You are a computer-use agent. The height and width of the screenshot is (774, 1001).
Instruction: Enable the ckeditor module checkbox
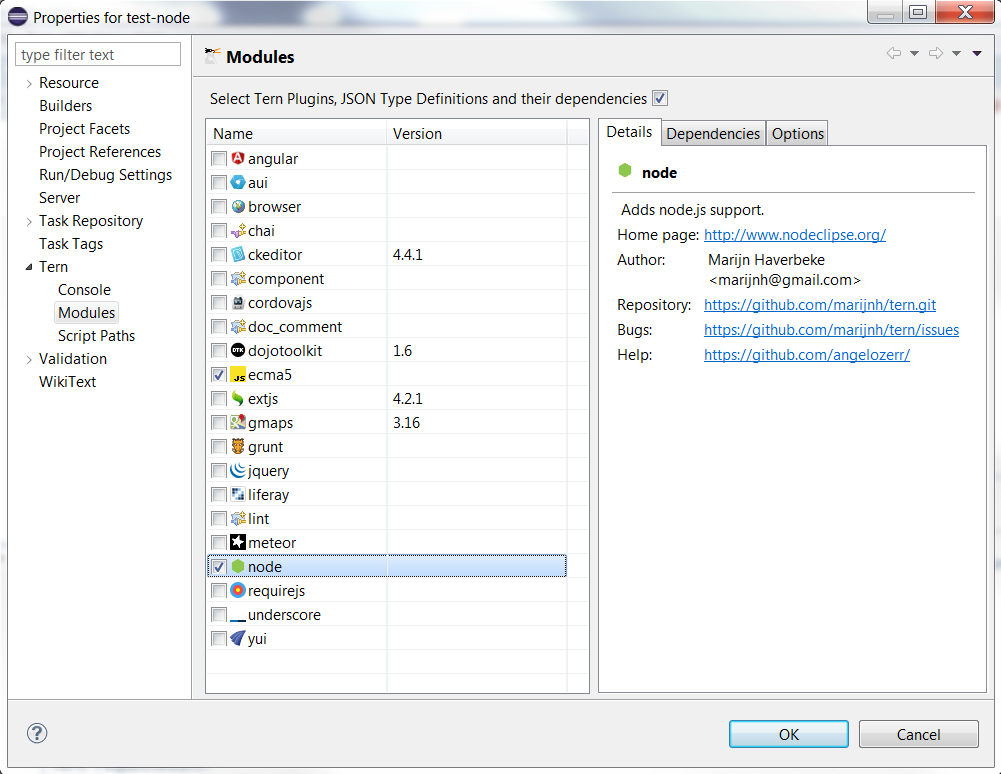tap(218, 254)
